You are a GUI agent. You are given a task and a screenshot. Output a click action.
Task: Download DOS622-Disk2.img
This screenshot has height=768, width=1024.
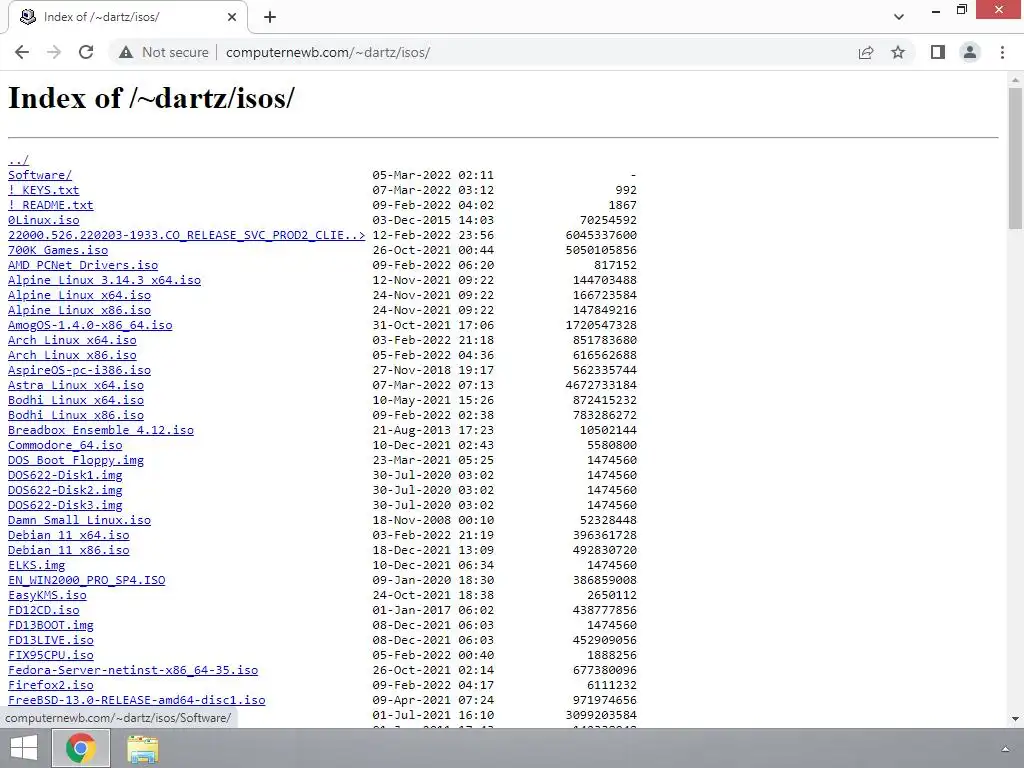[65, 490]
